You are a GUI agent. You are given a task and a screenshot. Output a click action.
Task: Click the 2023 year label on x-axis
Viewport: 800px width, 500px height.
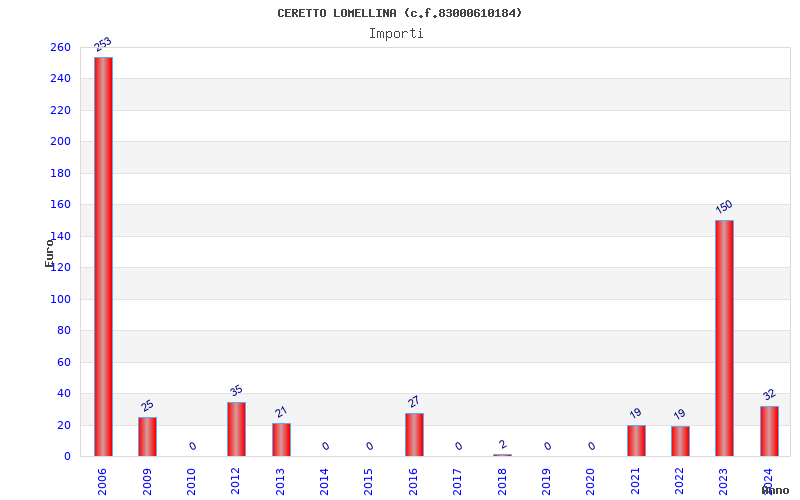point(723,482)
